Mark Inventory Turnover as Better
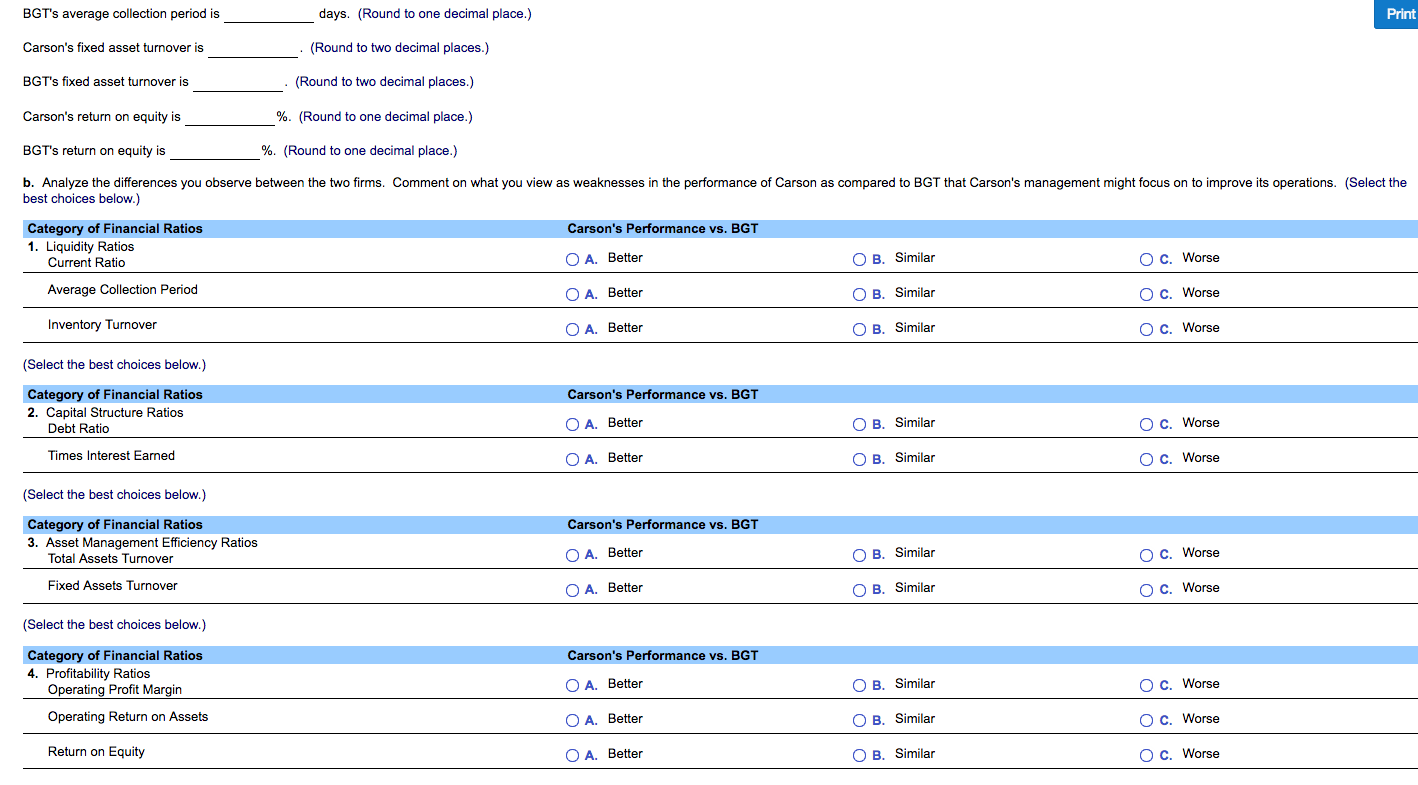1418x785 pixels. click(x=572, y=329)
